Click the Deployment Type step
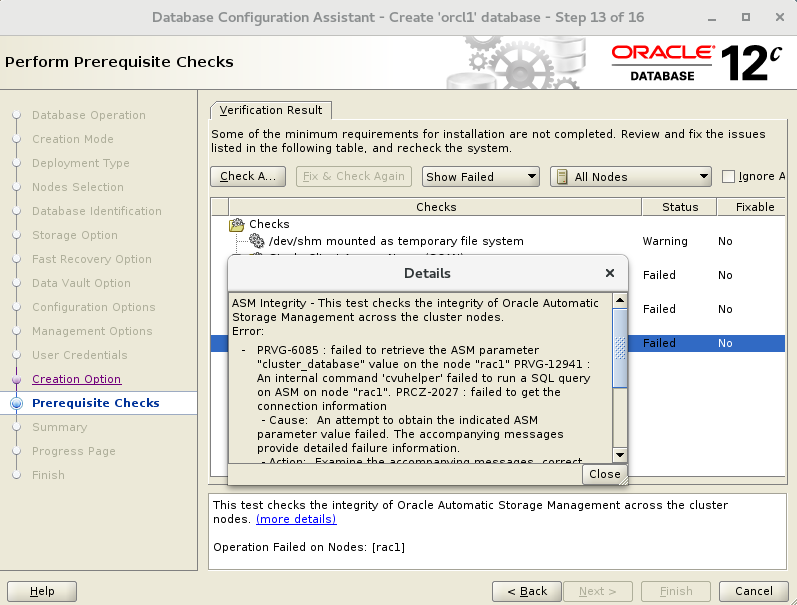This screenshot has height=605, width=797. [81, 163]
